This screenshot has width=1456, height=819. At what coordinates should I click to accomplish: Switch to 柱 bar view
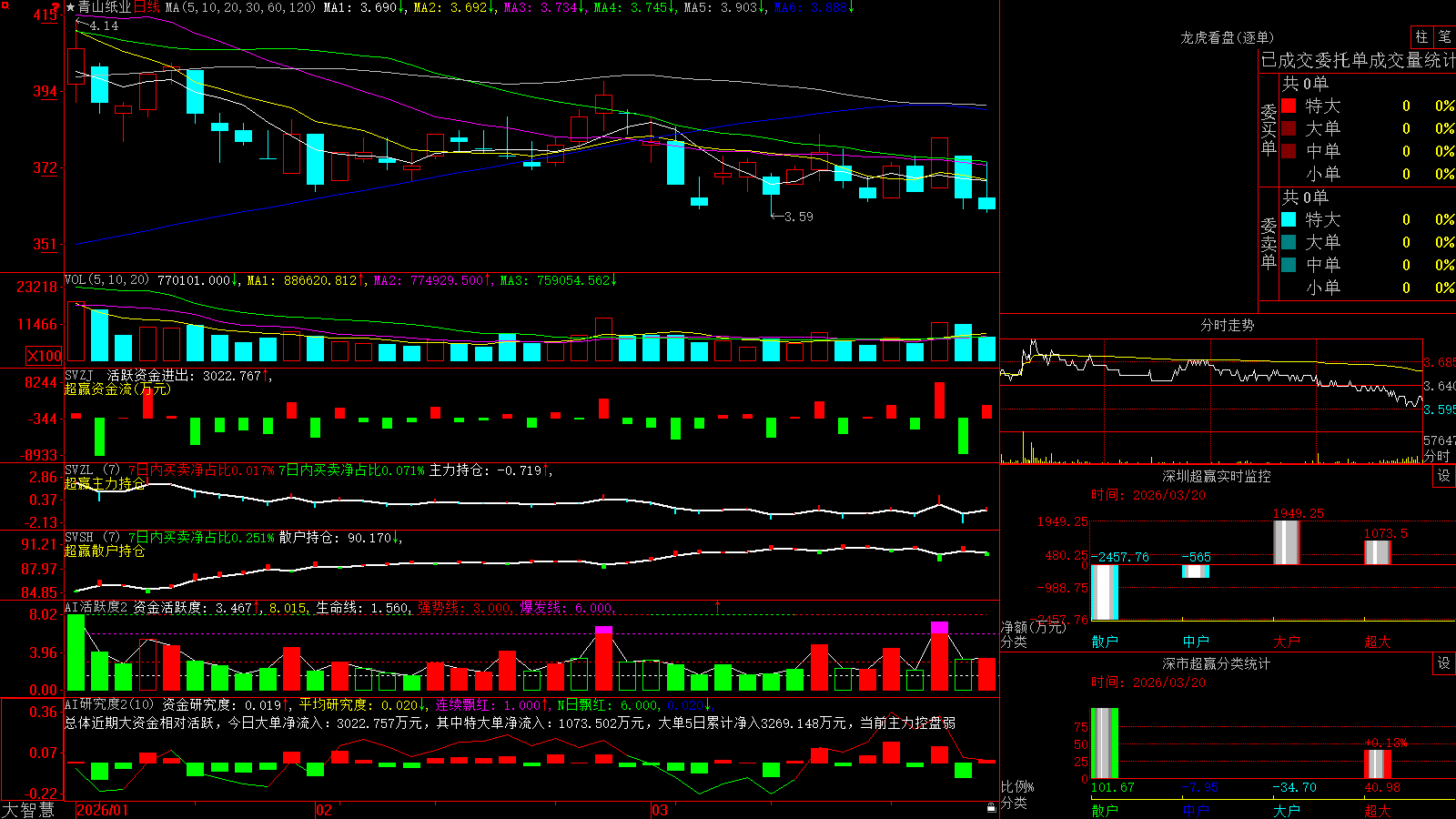[x=1421, y=36]
